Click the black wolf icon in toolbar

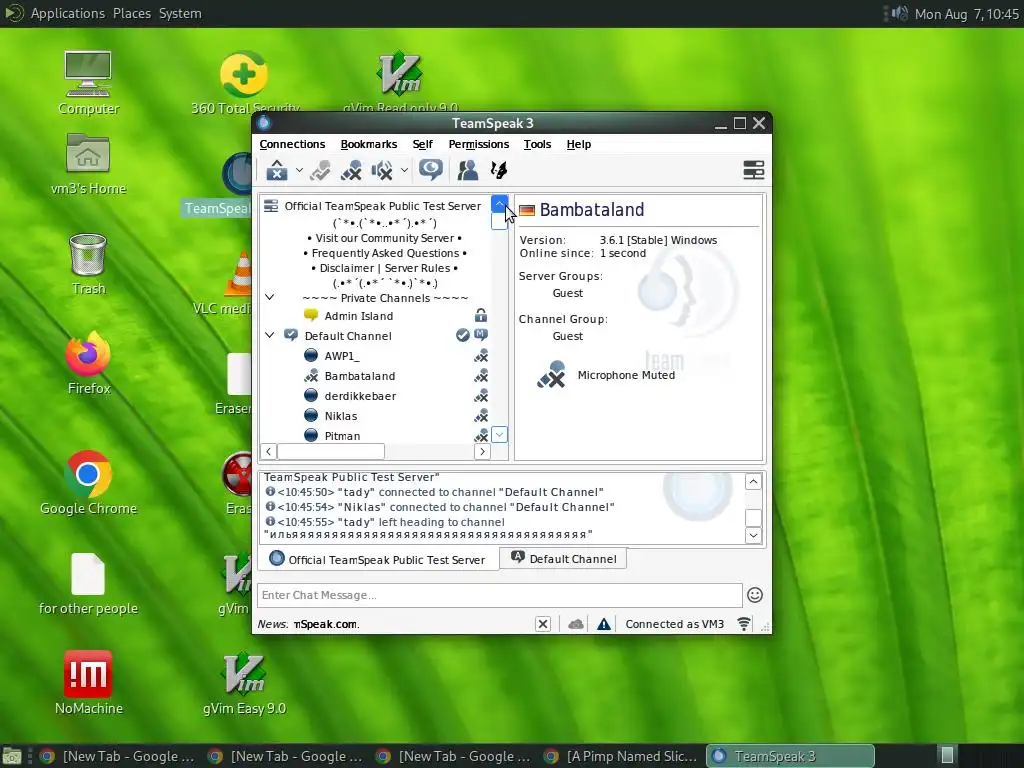(499, 170)
